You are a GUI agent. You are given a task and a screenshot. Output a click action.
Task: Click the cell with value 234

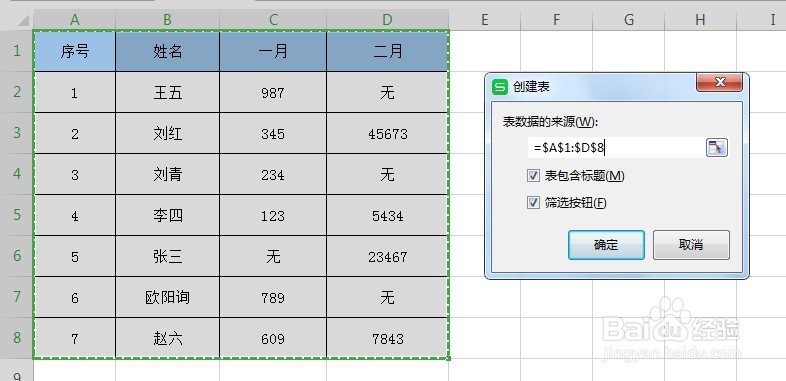pyautogui.click(x=273, y=174)
